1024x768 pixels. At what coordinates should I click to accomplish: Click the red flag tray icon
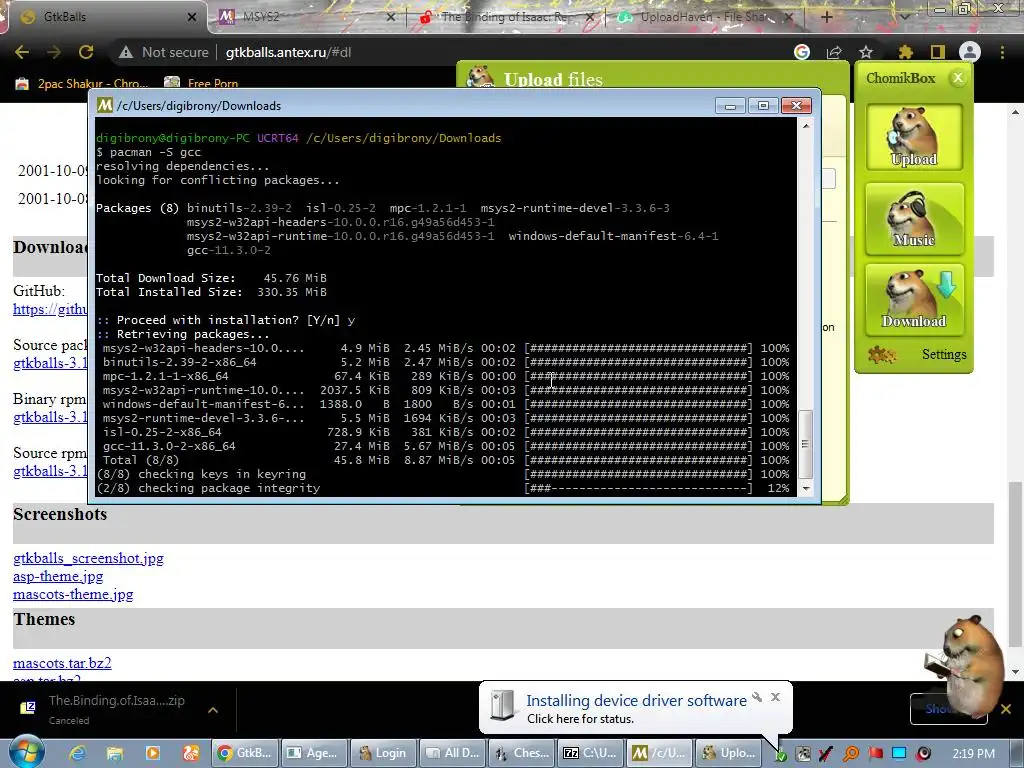(875, 754)
